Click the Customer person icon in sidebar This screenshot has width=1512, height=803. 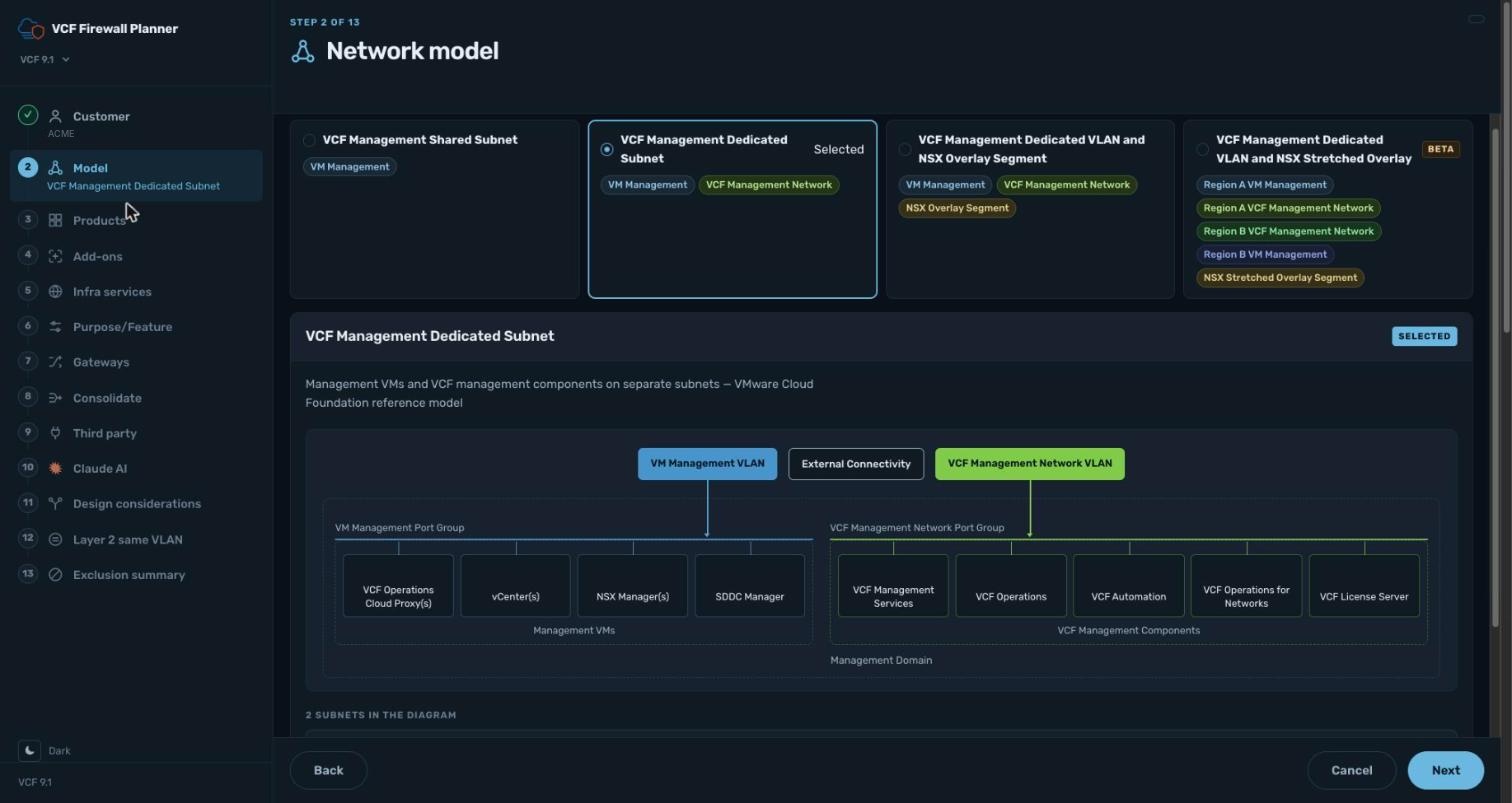pos(56,117)
